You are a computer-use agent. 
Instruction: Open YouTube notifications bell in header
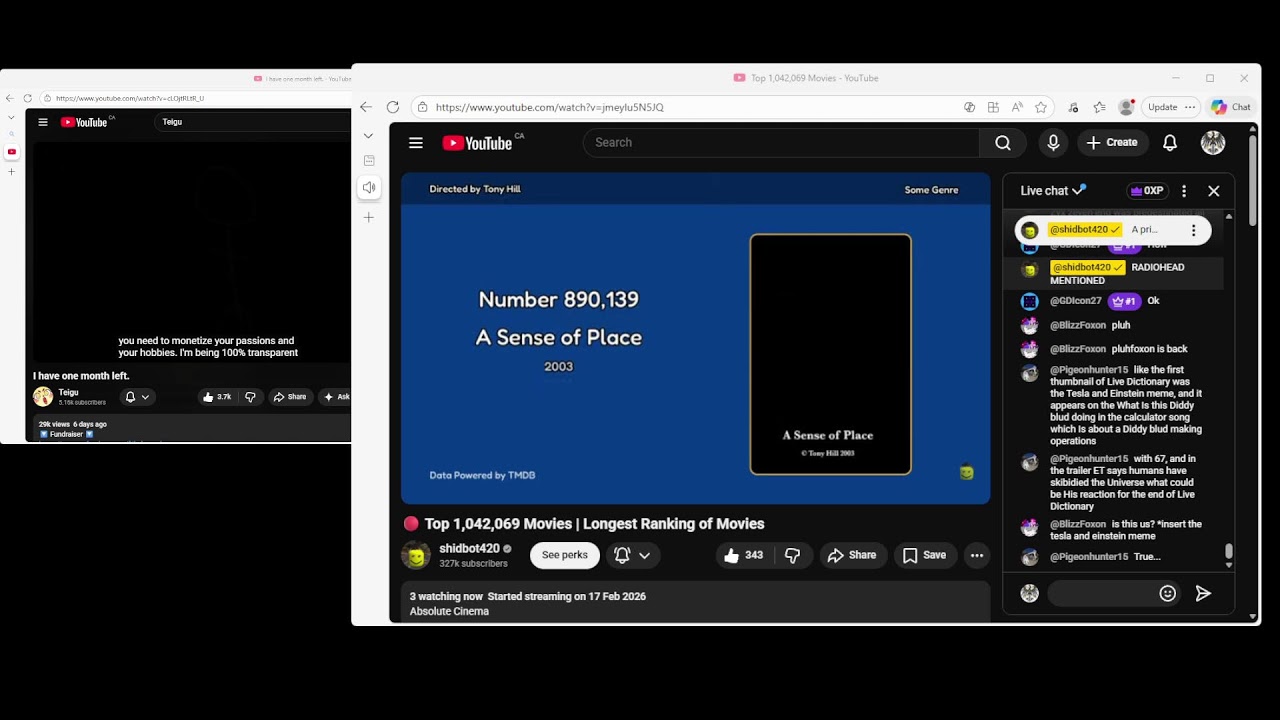click(x=1170, y=143)
